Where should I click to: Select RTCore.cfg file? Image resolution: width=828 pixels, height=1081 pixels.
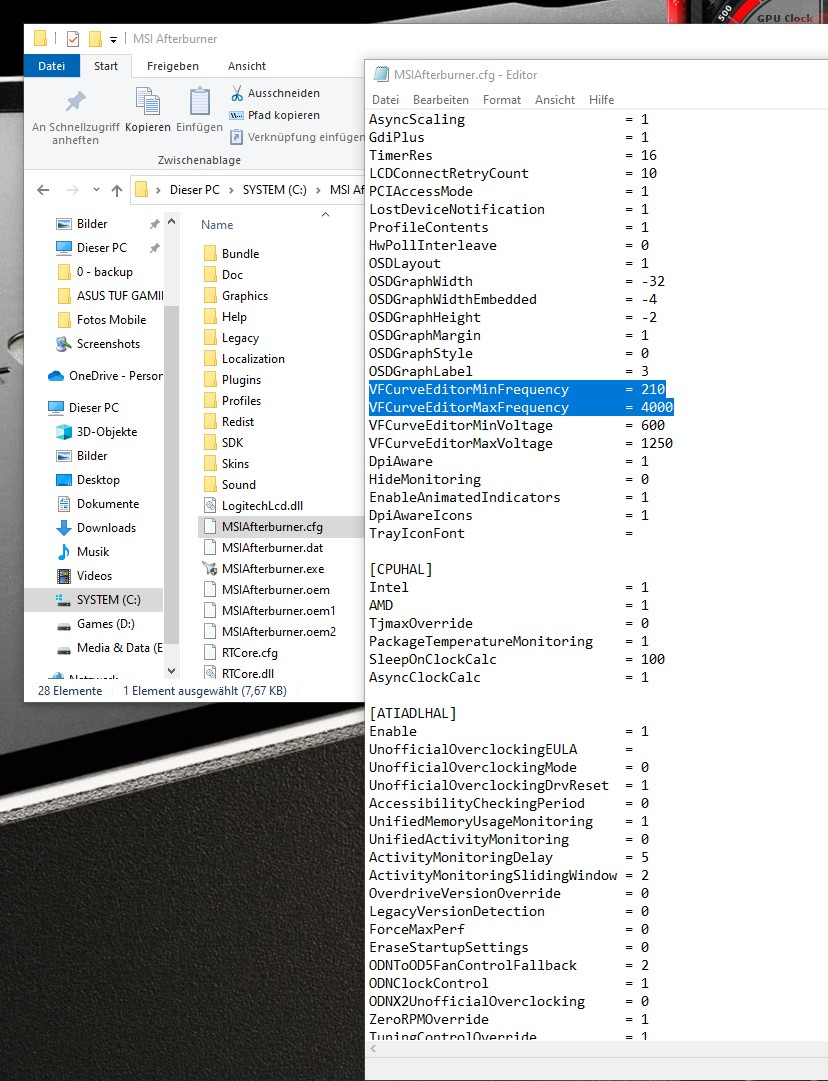250,653
